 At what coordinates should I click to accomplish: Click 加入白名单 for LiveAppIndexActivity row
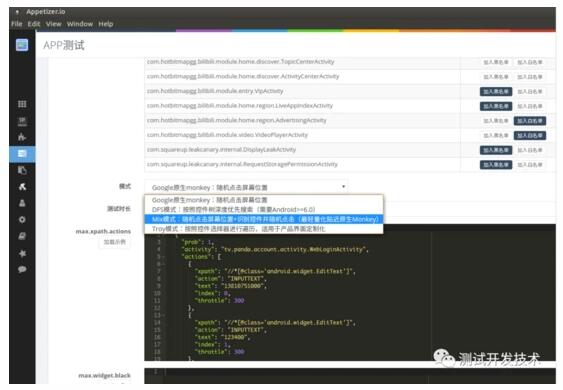click(x=530, y=106)
